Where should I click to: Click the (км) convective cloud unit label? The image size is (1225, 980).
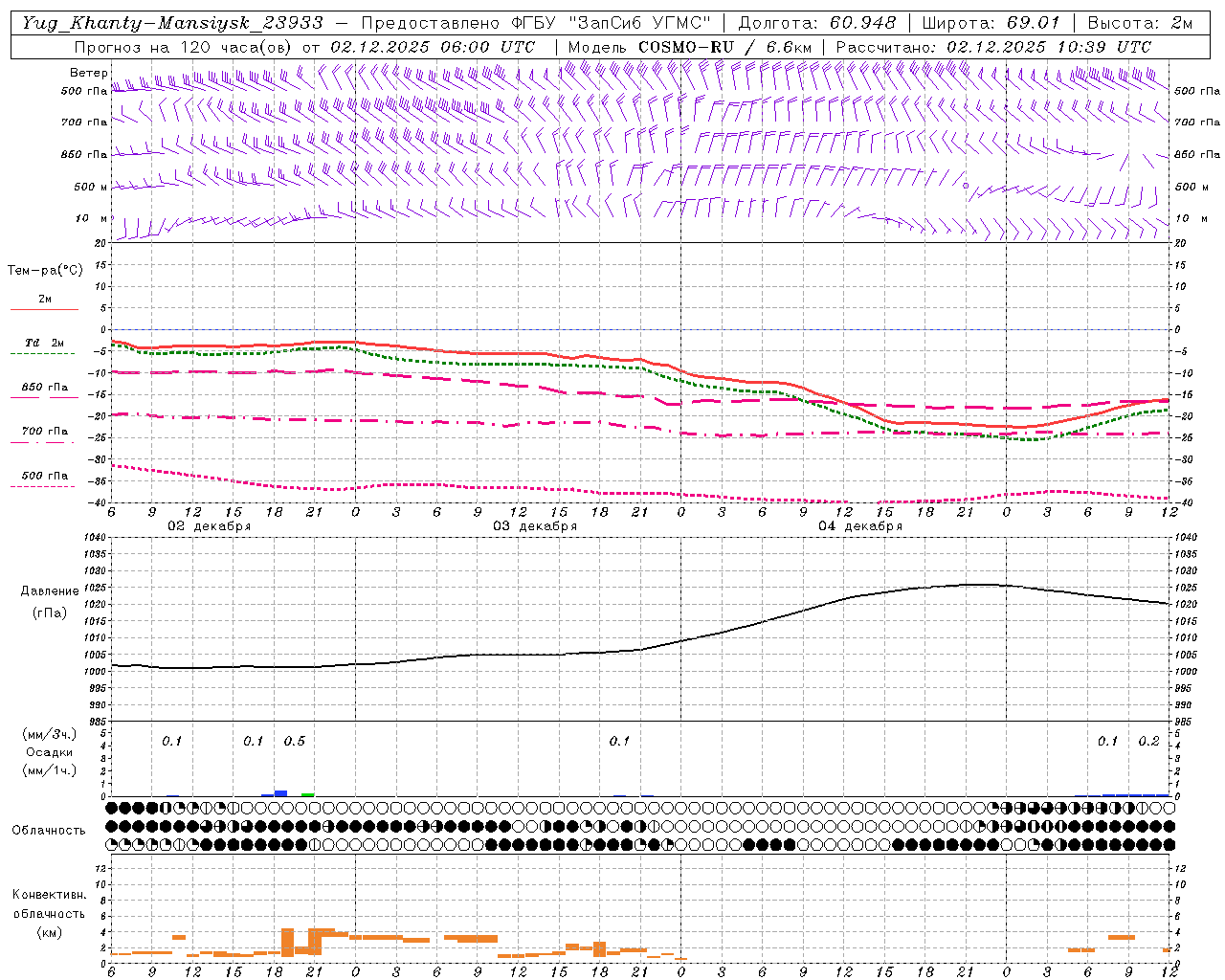pos(50,932)
